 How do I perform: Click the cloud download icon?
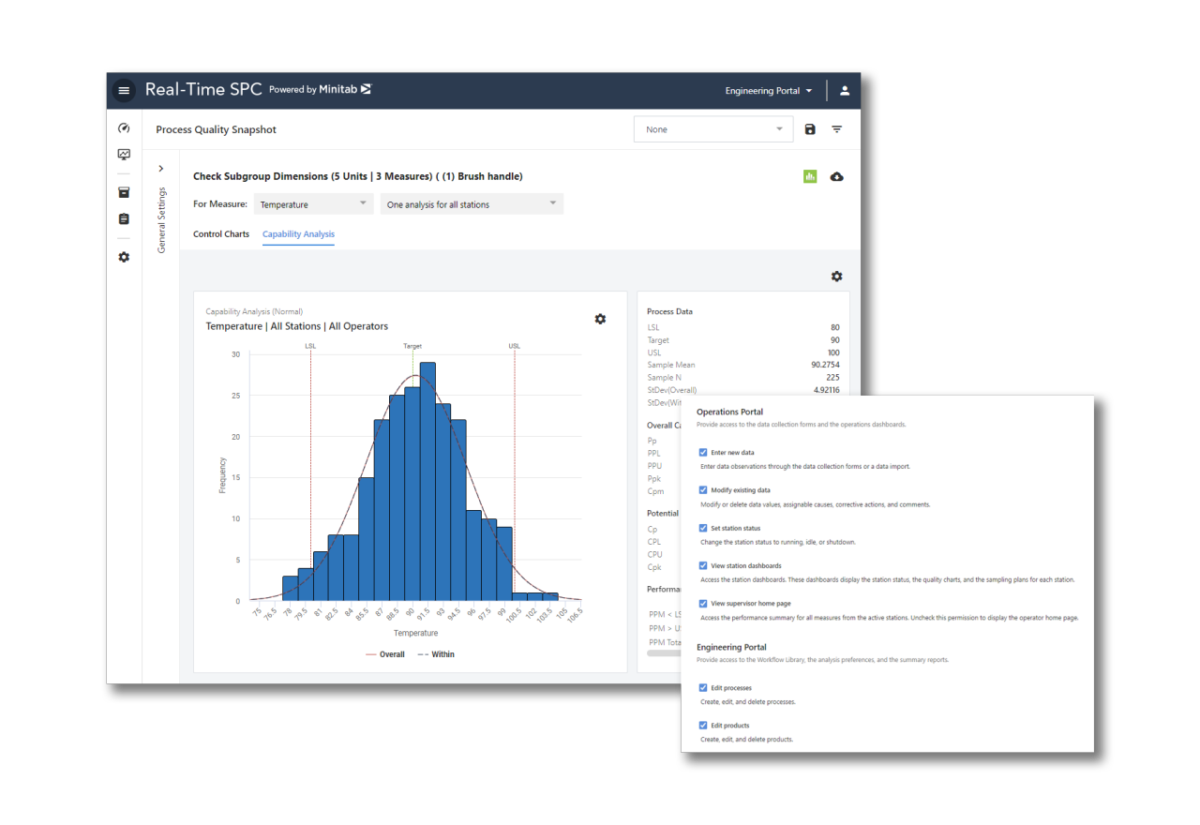pyautogui.click(x=837, y=176)
